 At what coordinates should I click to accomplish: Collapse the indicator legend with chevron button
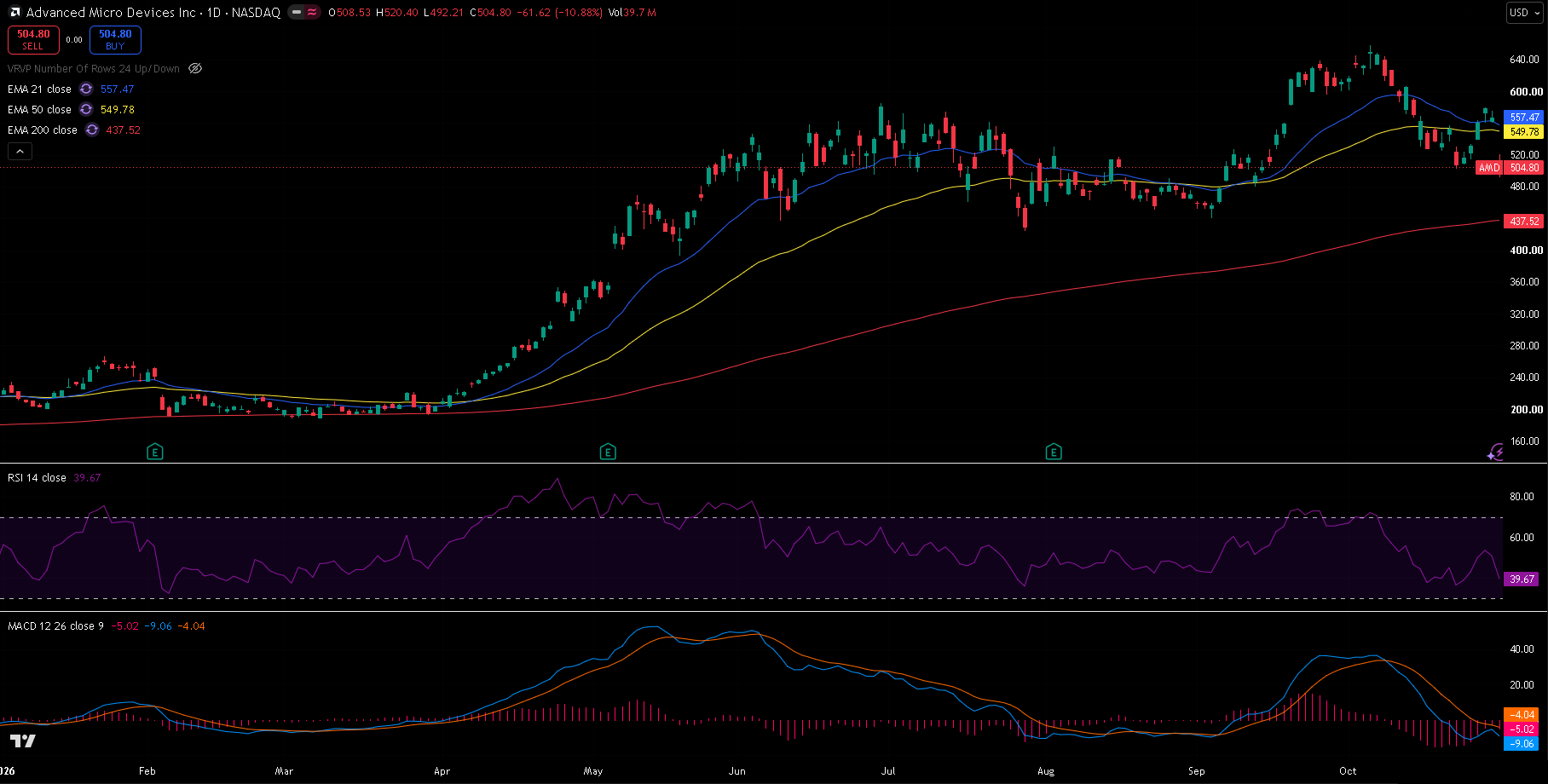coord(20,151)
